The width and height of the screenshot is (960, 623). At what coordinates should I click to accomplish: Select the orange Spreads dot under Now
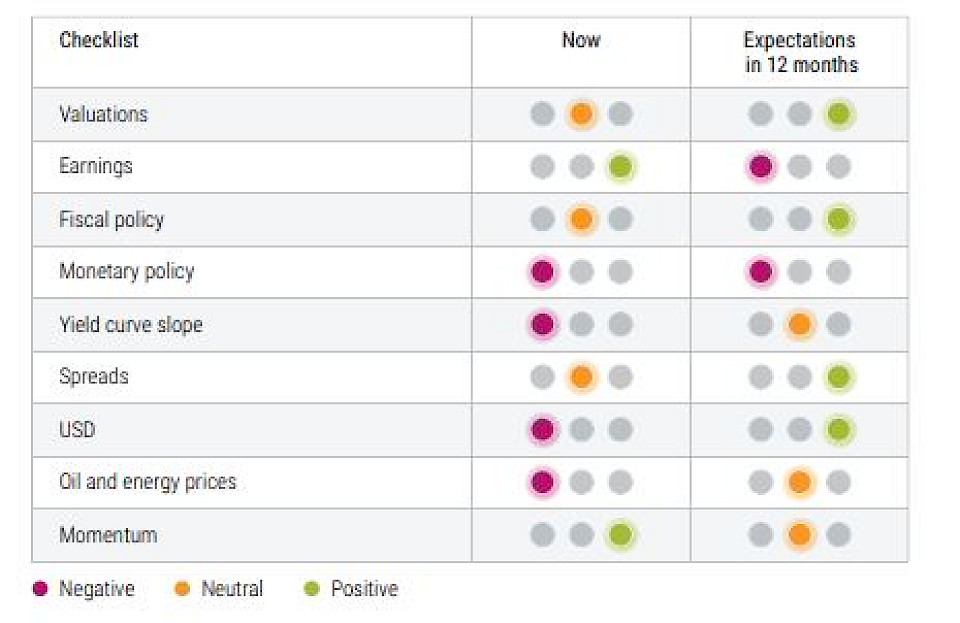[581, 377]
